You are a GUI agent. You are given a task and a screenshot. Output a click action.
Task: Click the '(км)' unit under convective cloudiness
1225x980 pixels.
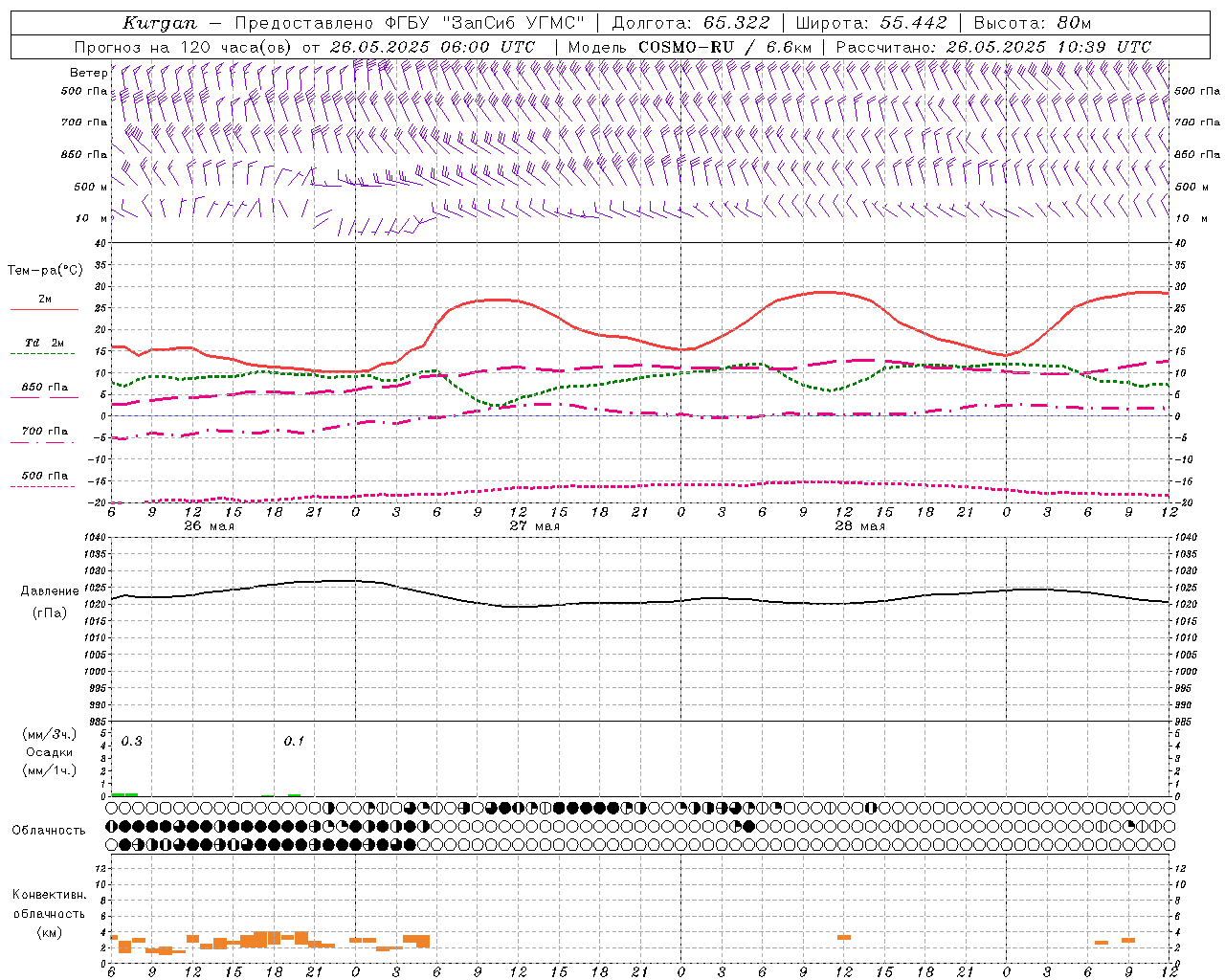pyautogui.click(x=50, y=932)
